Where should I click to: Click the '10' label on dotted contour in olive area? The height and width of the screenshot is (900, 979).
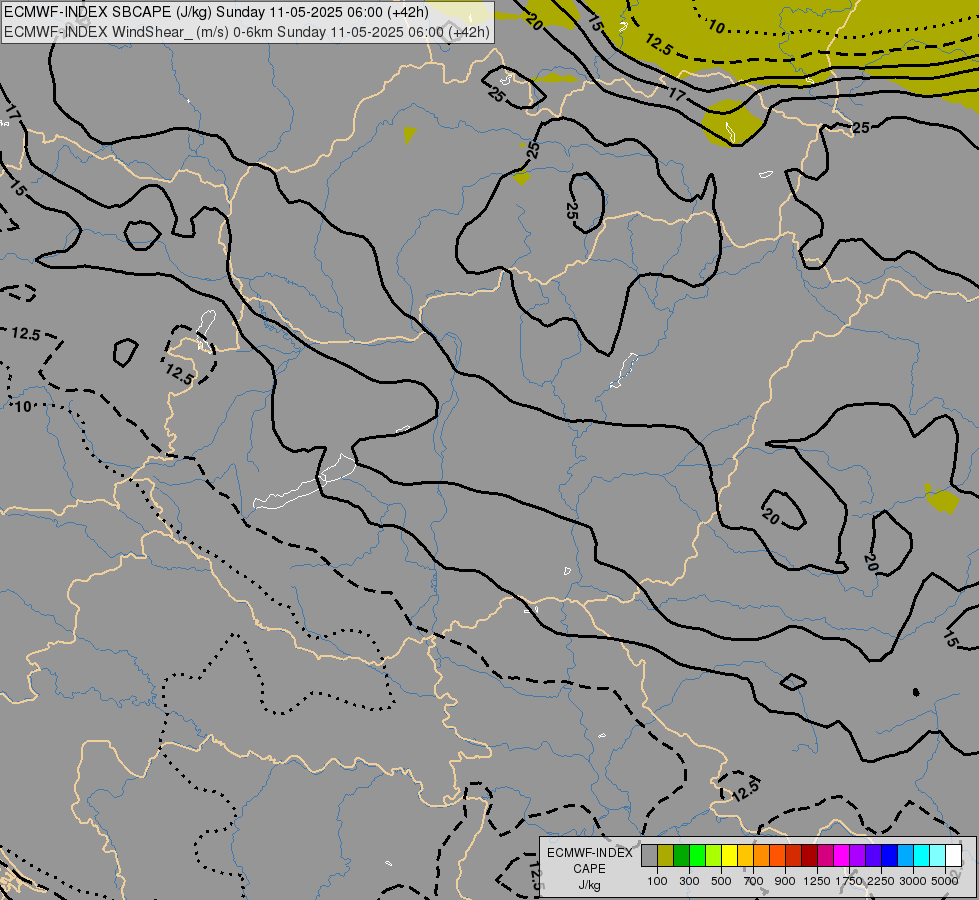(x=717, y=27)
